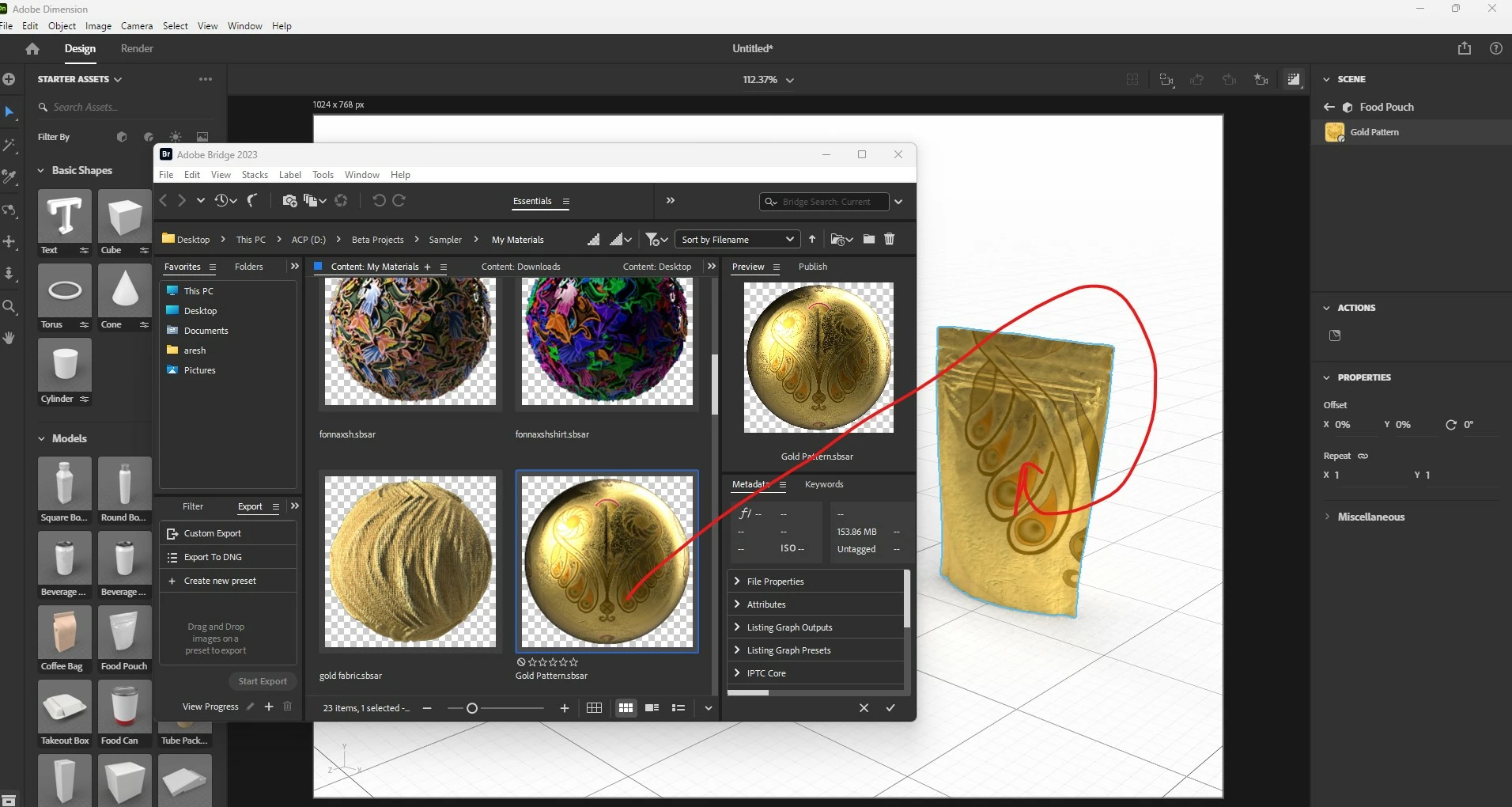Rotate counterclockwise in Bridge toolbar
The height and width of the screenshot is (807, 1512).
tap(379, 201)
